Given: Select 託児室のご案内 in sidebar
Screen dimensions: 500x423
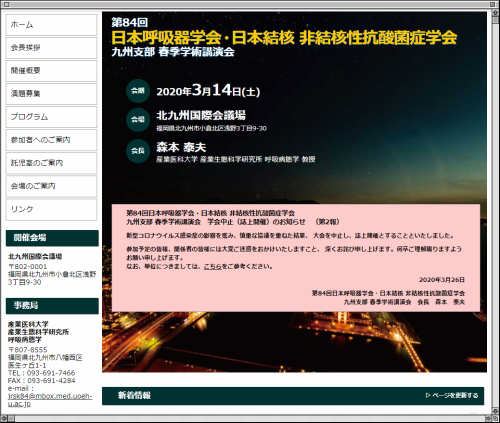Looking at the screenshot, I should pyautogui.click(x=51, y=163).
